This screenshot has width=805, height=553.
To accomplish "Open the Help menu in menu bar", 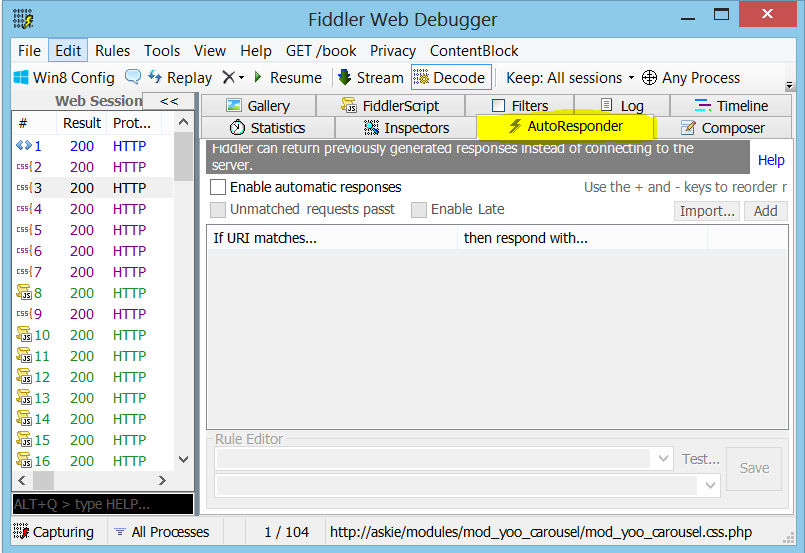I will tap(256, 51).
